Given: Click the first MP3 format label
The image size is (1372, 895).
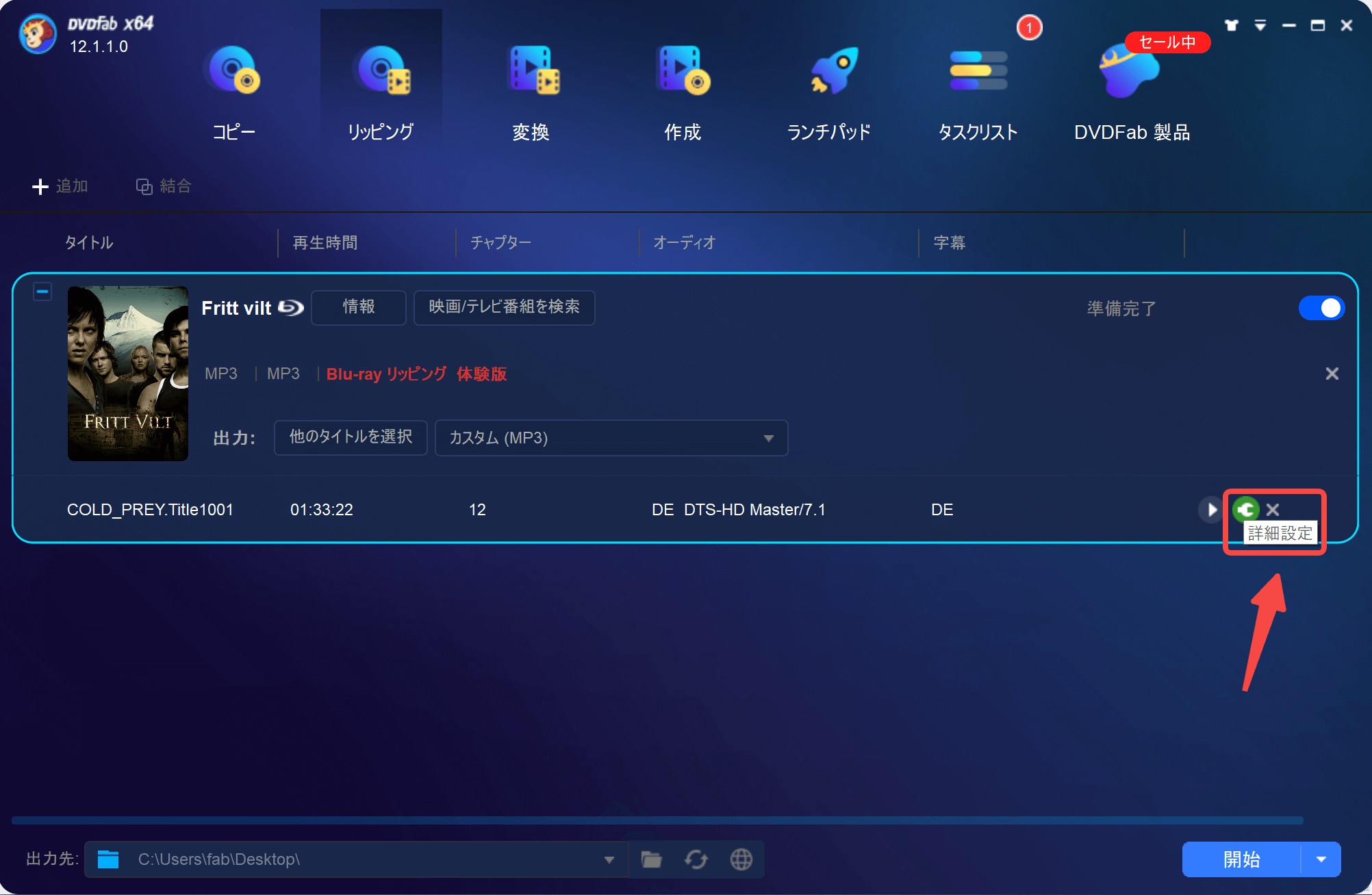Looking at the screenshot, I should [x=221, y=374].
